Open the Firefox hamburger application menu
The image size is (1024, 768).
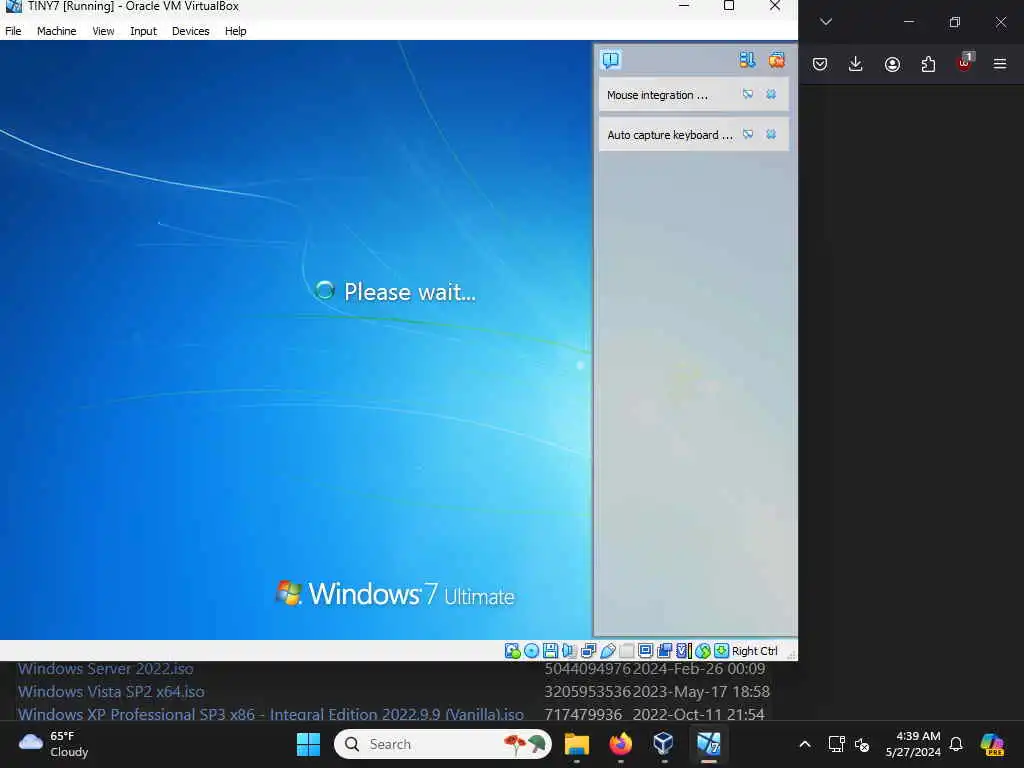(1000, 64)
